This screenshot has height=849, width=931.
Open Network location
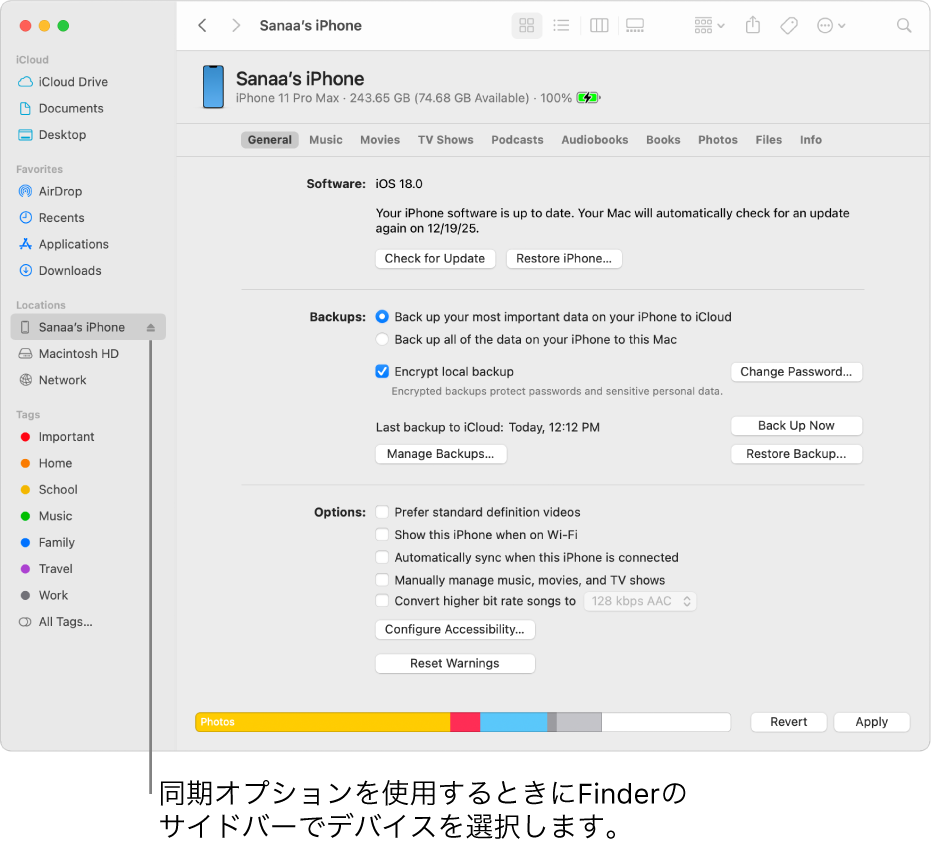pos(53,380)
